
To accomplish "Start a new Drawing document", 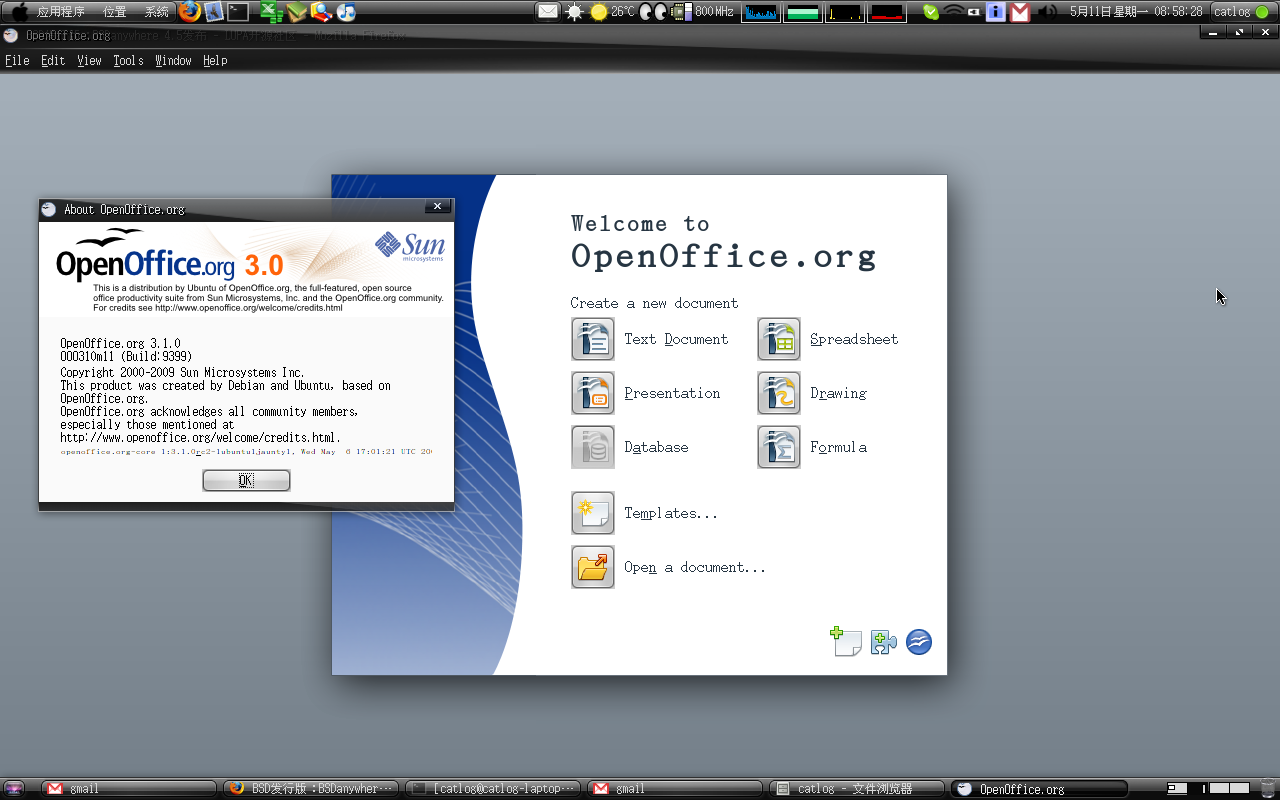I will tap(779, 393).
